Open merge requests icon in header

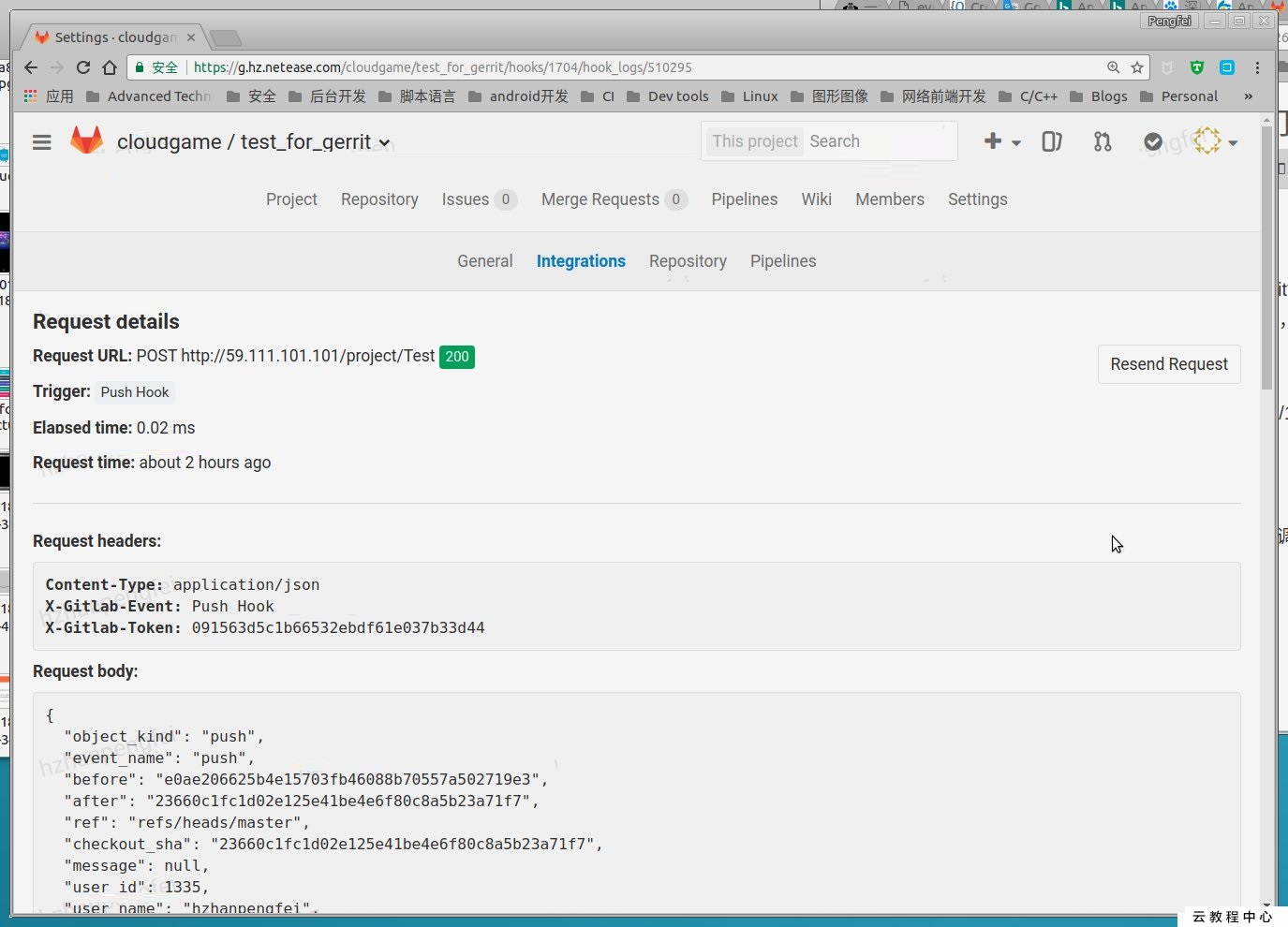pos(1103,141)
